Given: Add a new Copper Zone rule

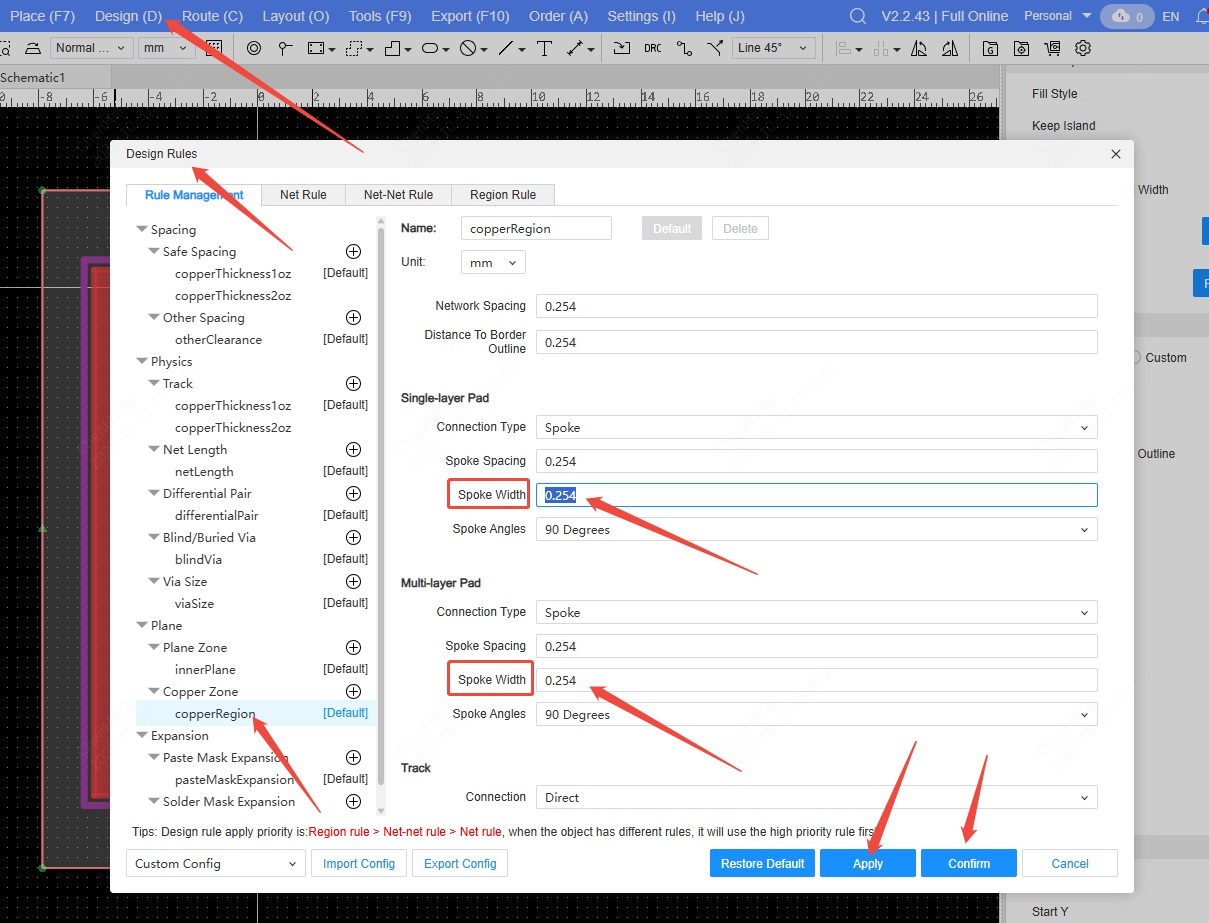Looking at the screenshot, I should (x=353, y=692).
